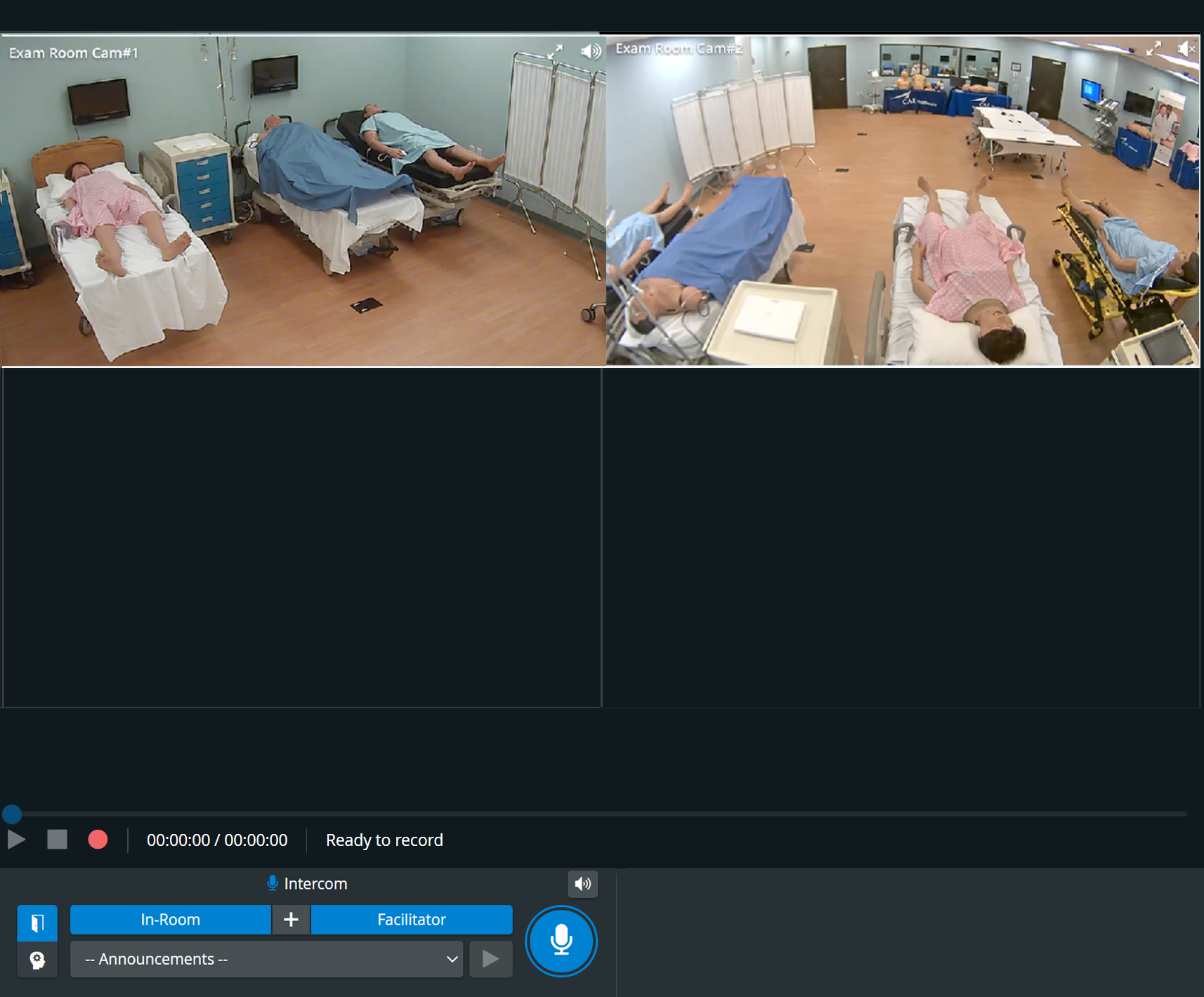
Task: Toggle the Intercom speaker volume icon
Action: tap(583, 884)
